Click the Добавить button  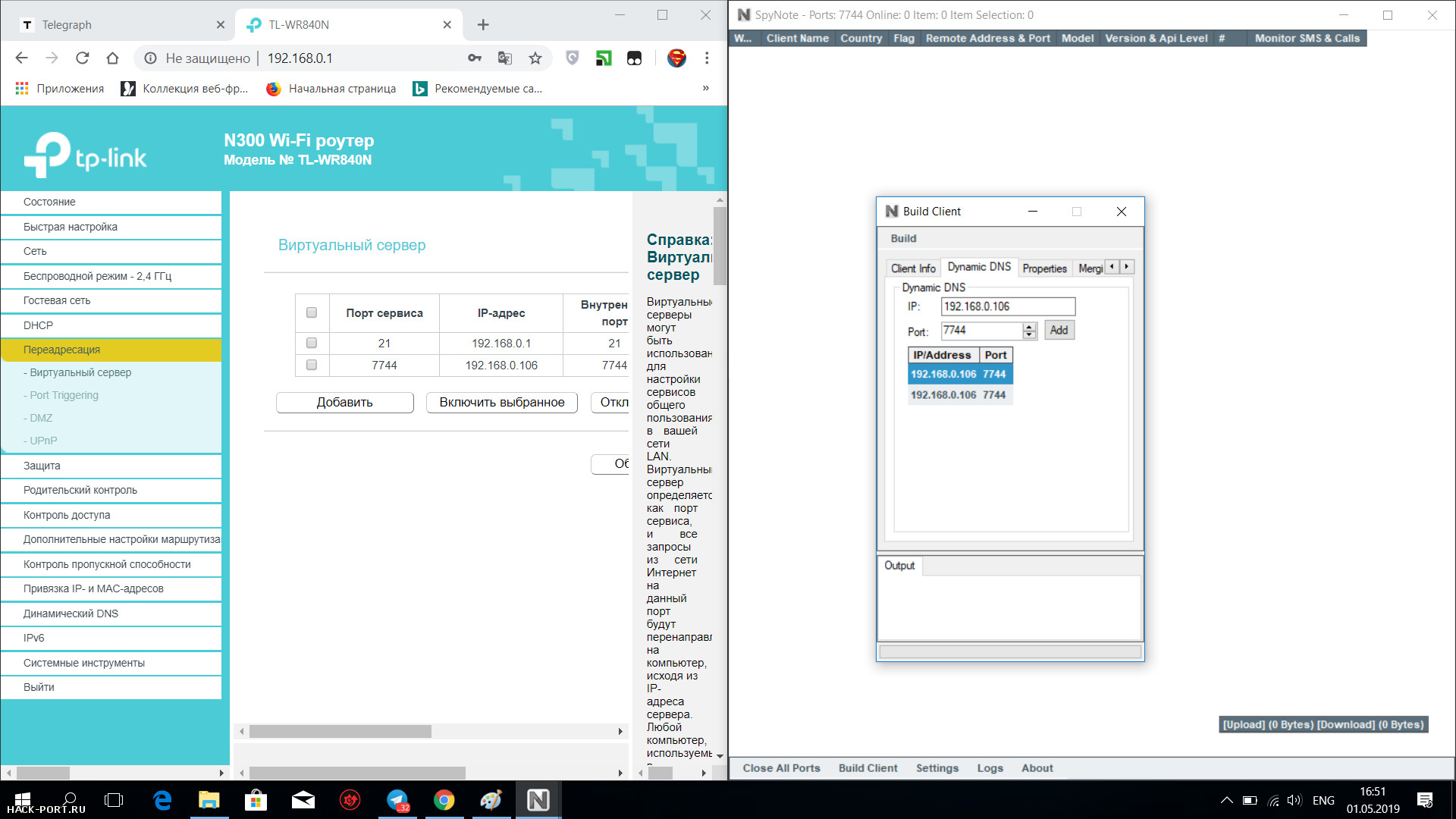[x=345, y=403]
